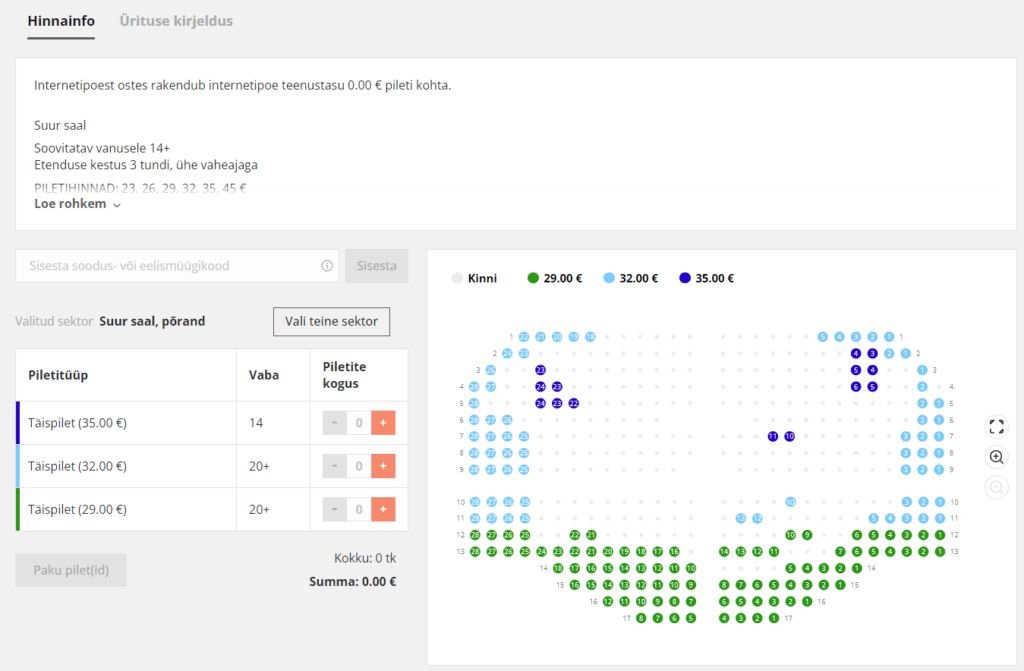Select dark blue seat 11 in row 7
This screenshot has width=1024, height=671.
pyautogui.click(x=773, y=436)
